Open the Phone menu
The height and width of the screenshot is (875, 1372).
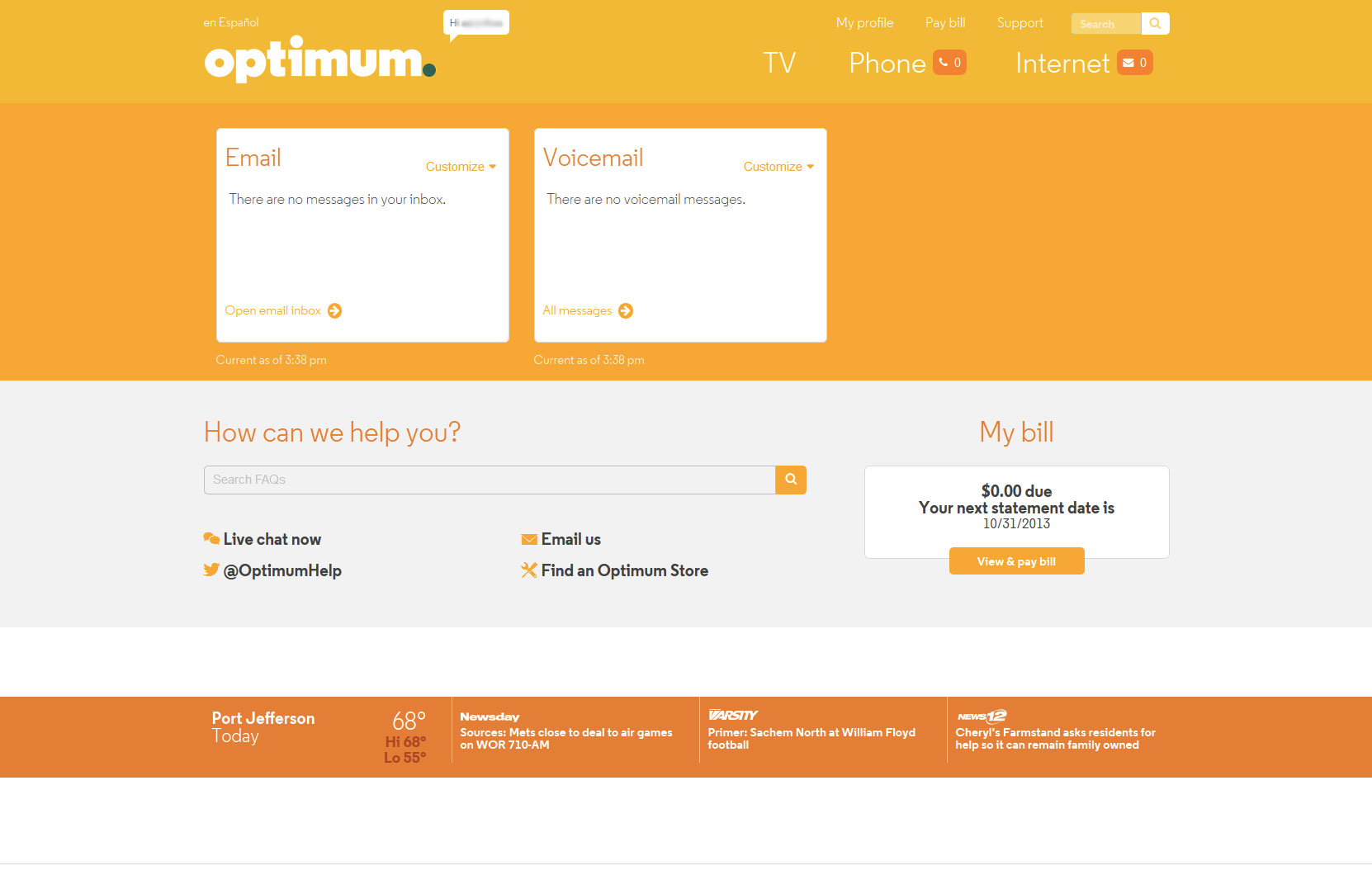(x=887, y=63)
